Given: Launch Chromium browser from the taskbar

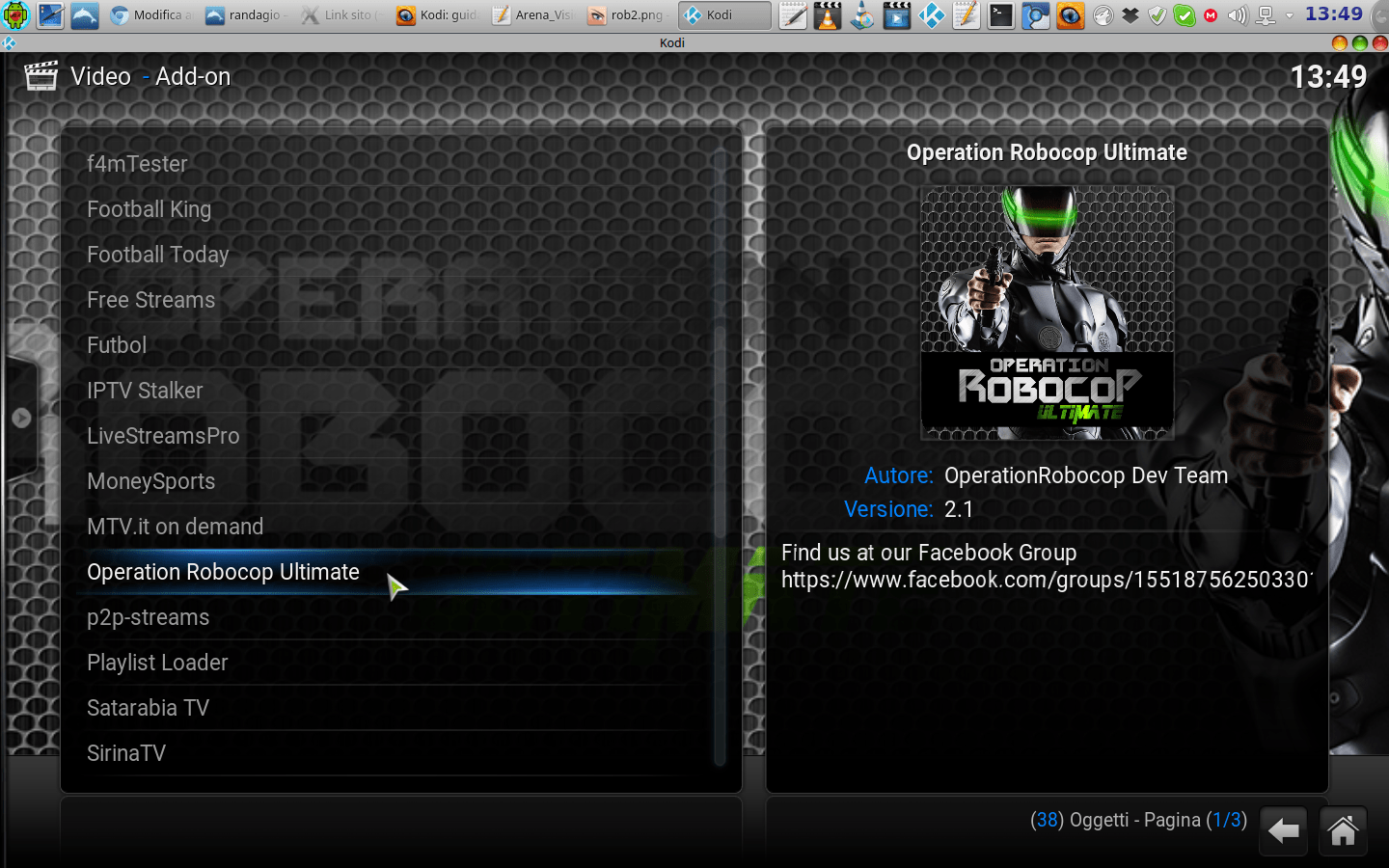Looking at the screenshot, I should pyautogui.click(x=1036, y=15).
